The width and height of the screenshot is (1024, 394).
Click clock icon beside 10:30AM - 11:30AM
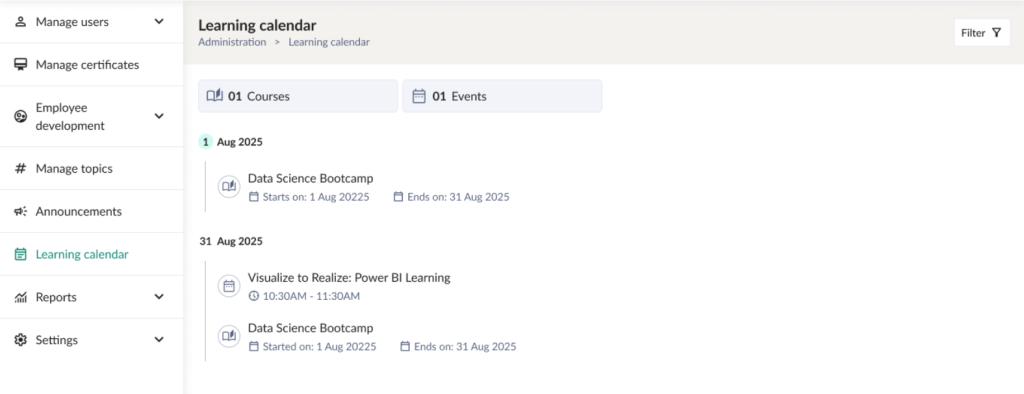pyautogui.click(x=254, y=296)
